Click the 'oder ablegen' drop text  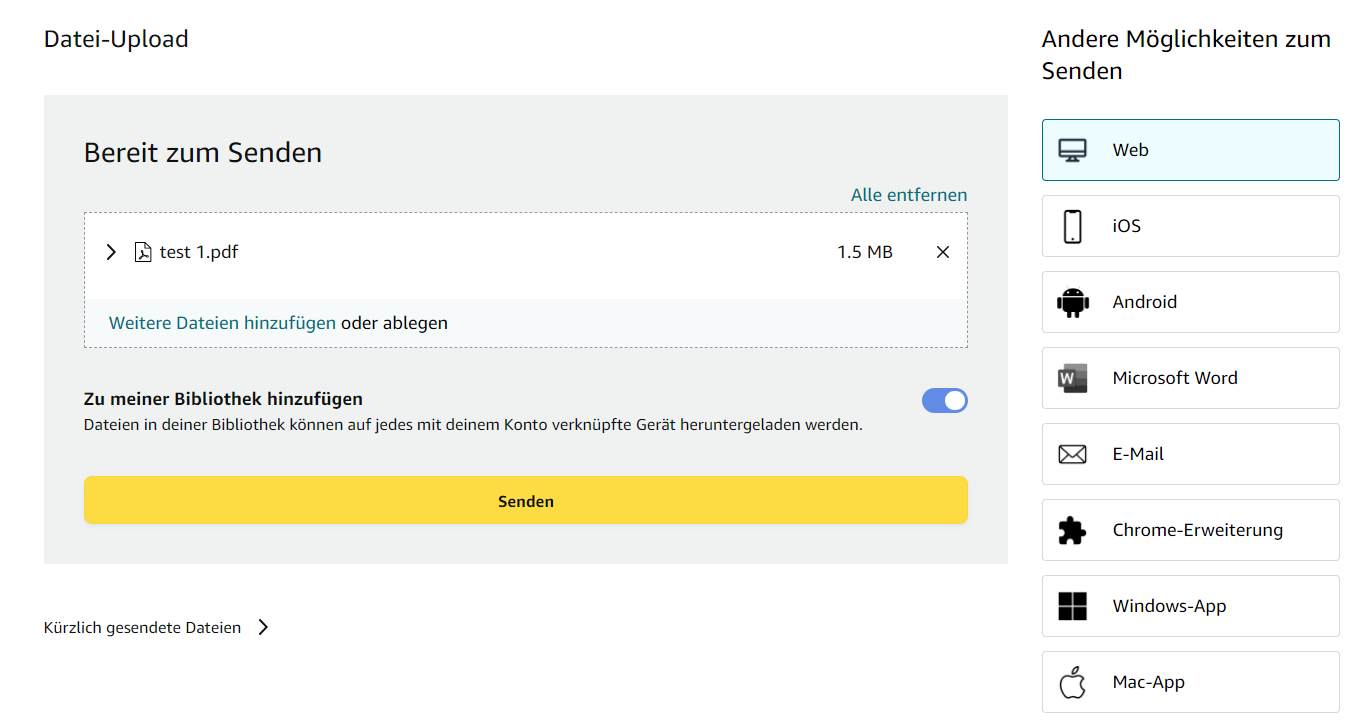tap(394, 323)
